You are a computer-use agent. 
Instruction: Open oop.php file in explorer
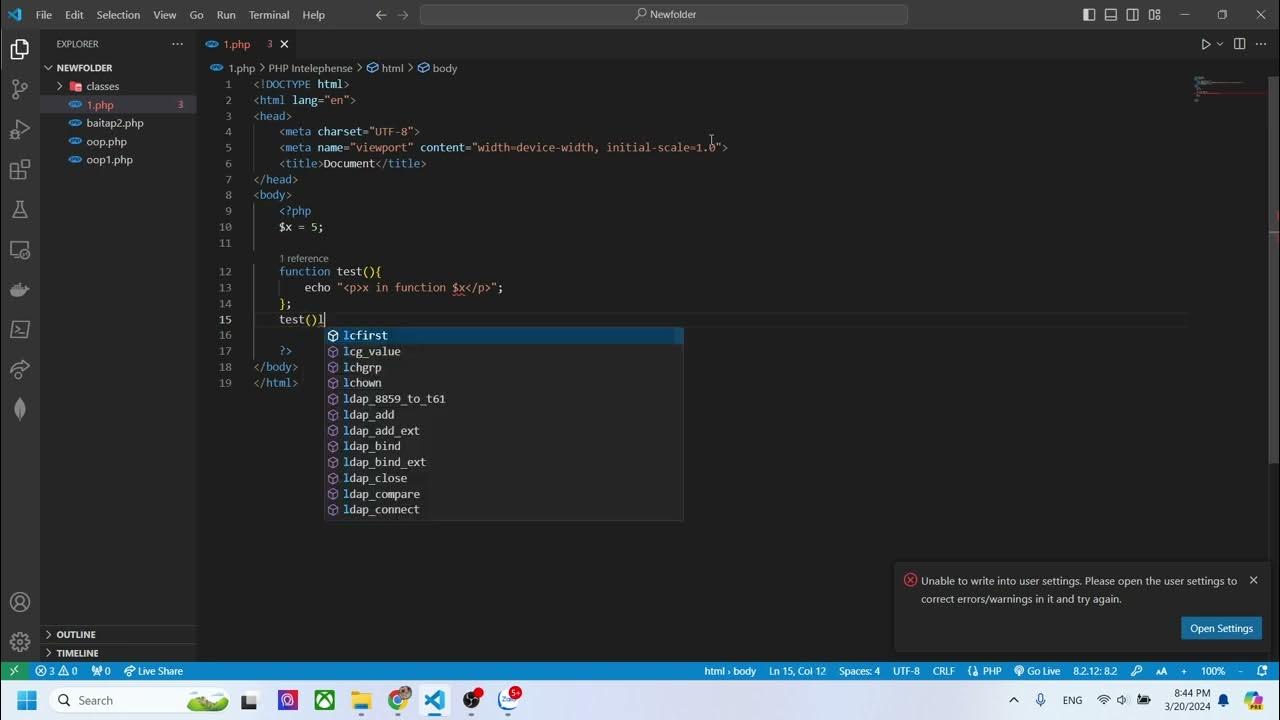click(118, 141)
